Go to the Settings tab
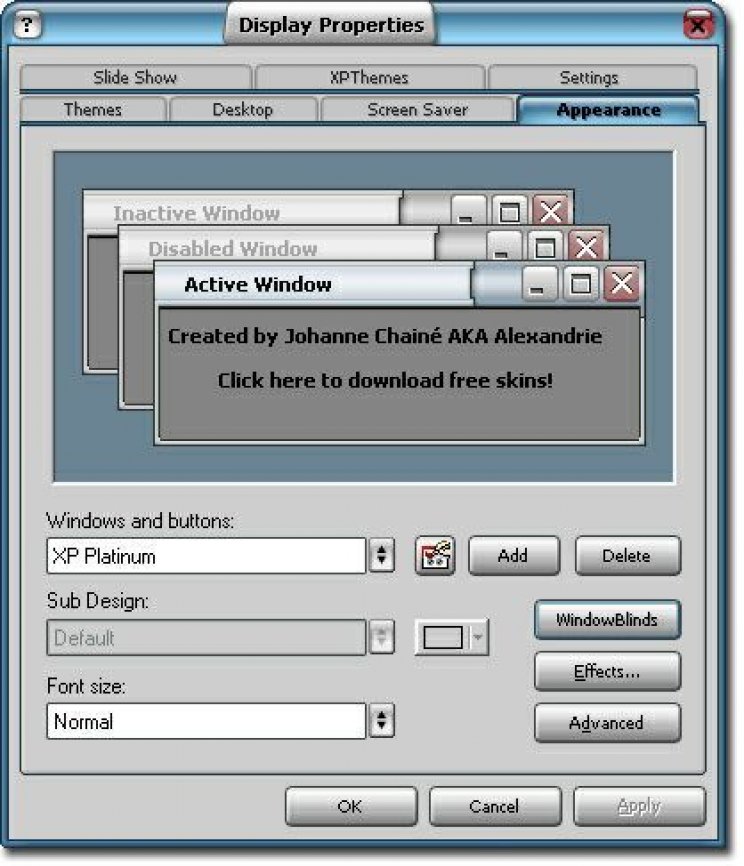Image resolution: width=744 pixels, height=866 pixels. coord(589,77)
